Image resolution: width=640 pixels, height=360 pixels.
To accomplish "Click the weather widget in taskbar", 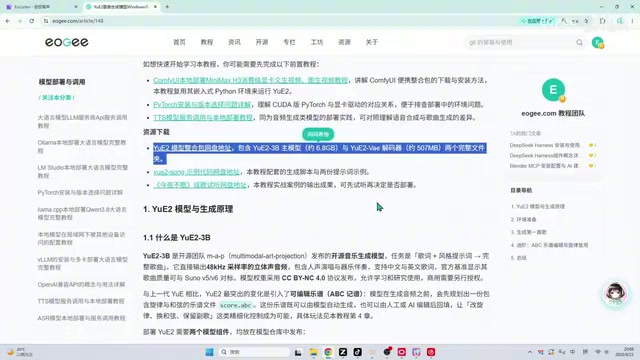I will coord(20,352).
